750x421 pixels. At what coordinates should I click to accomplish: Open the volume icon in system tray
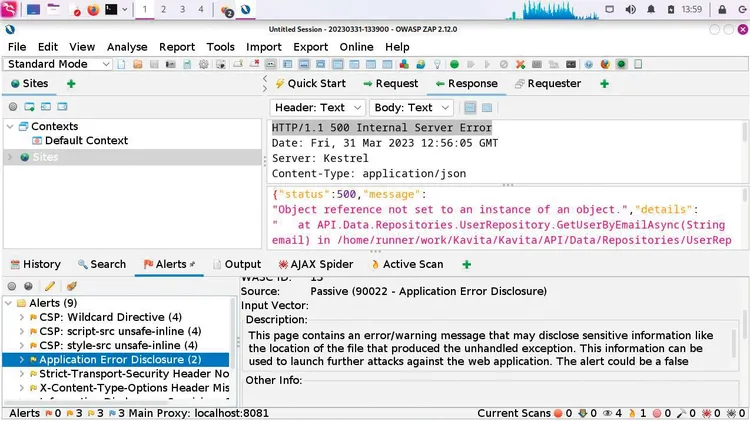pos(631,10)
